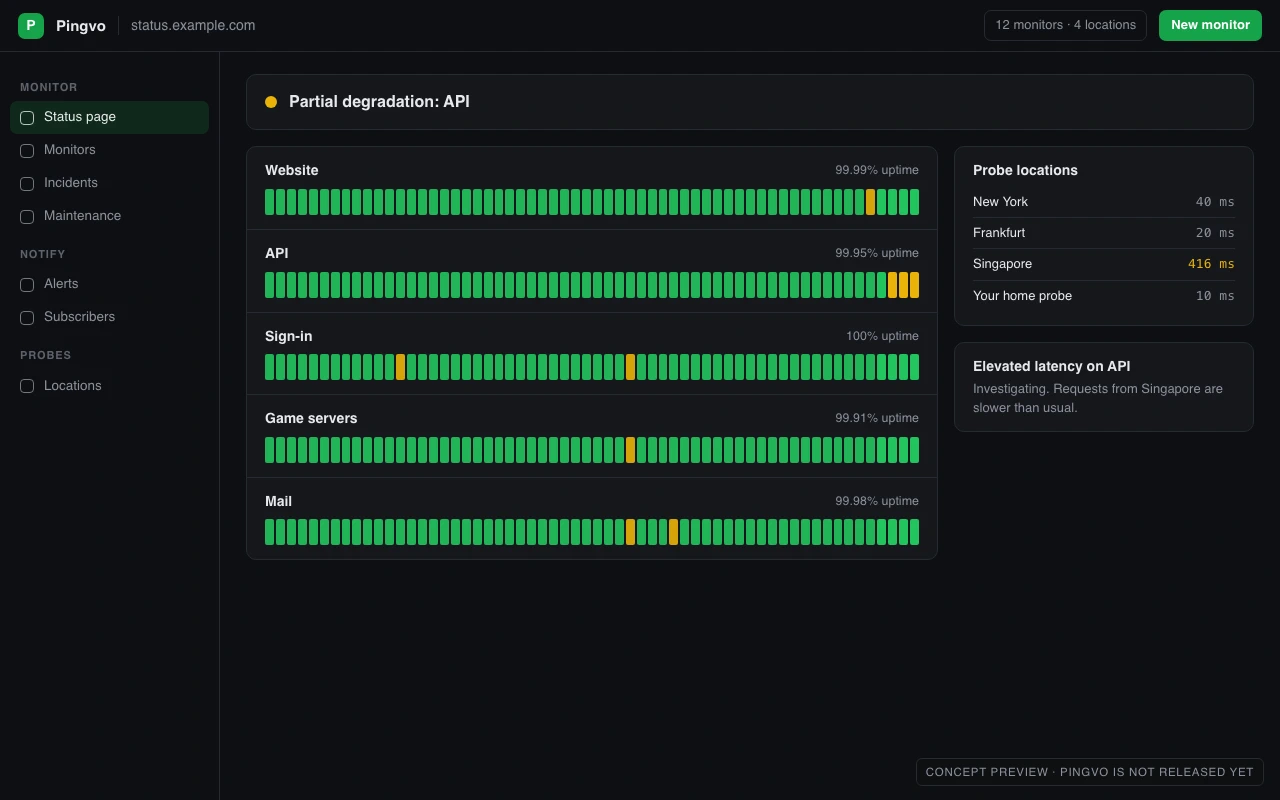Image resolution: width=1280 pixels, height=800 pixels.
Task: Create a New monitor
Action: (x=1210, y=25)
